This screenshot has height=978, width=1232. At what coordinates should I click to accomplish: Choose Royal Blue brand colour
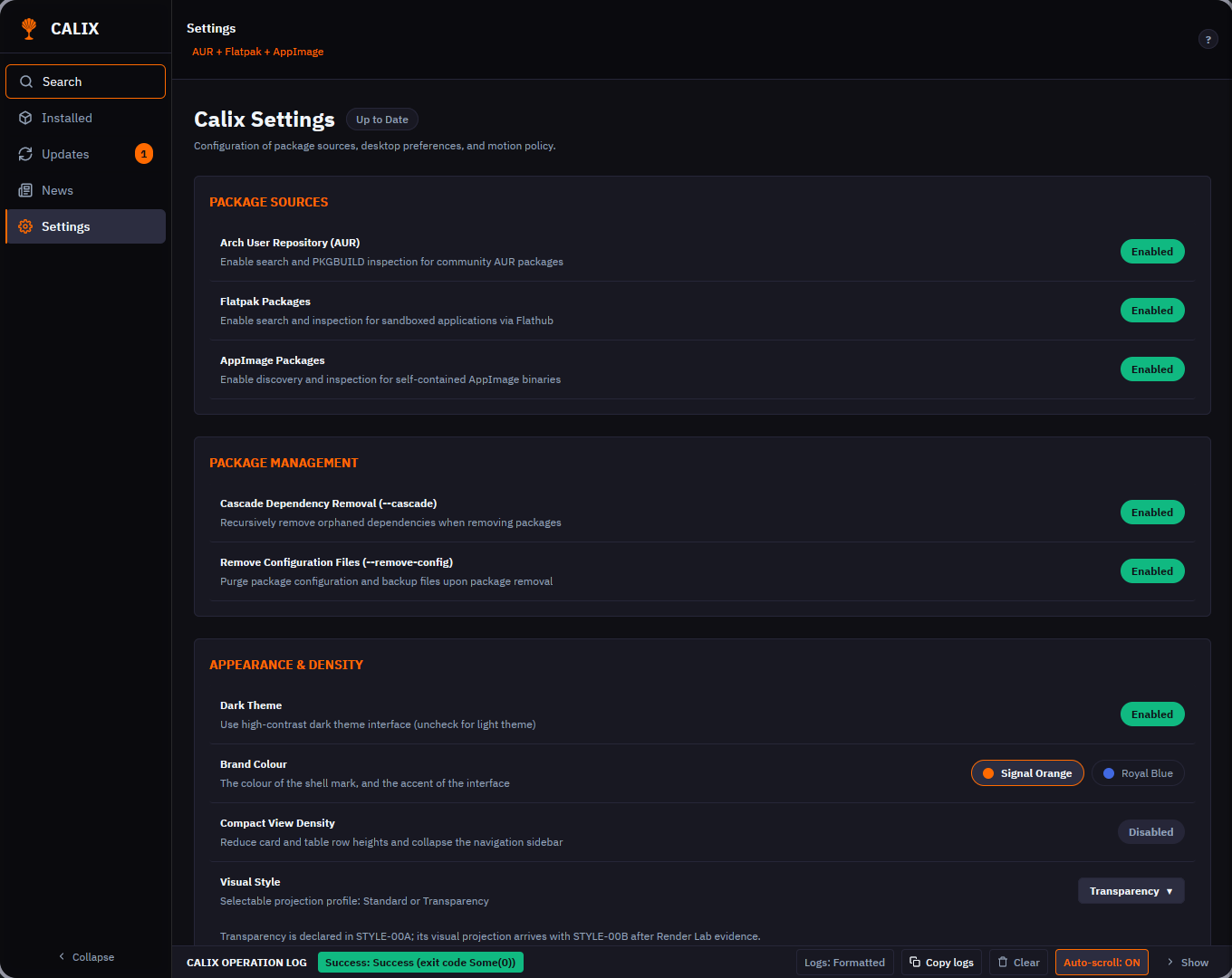[1138, 773]
